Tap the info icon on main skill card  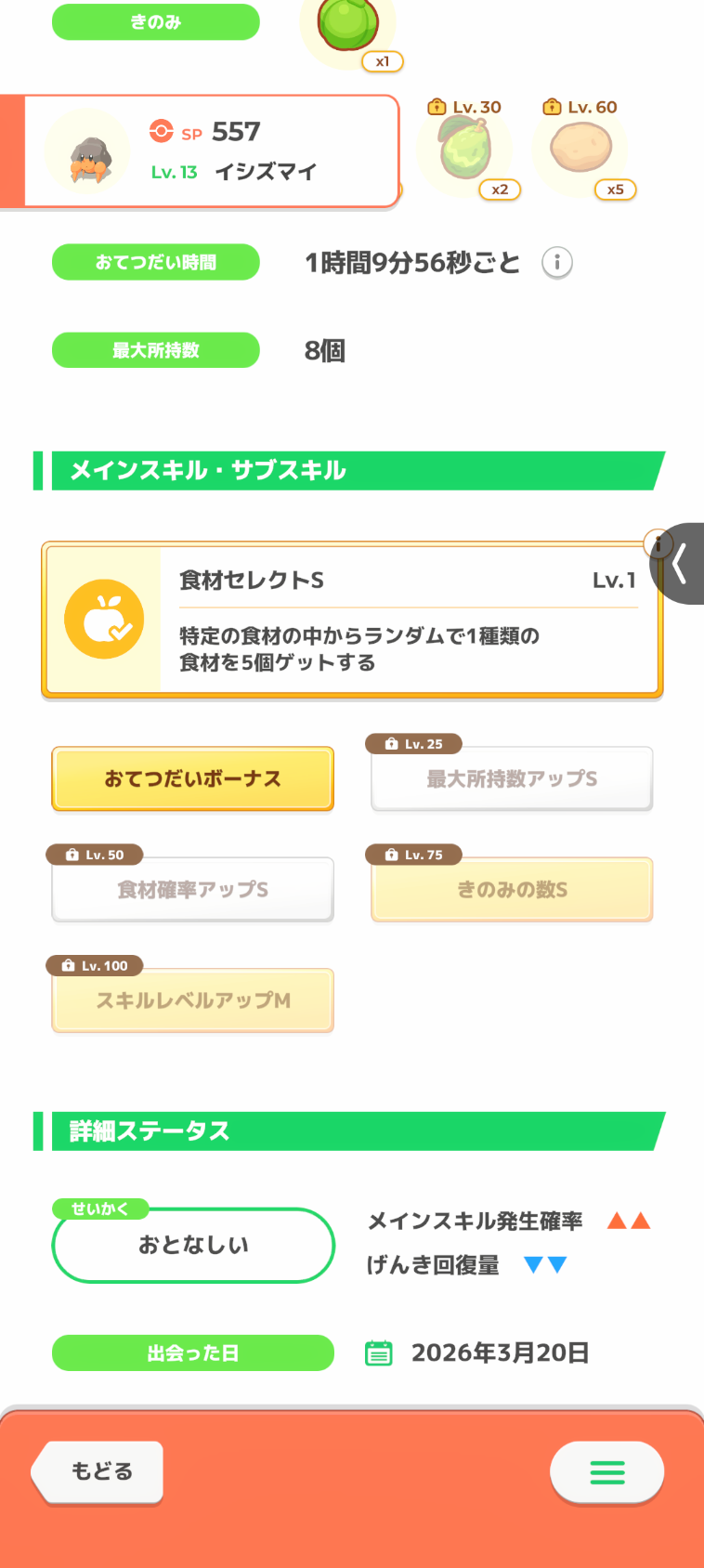[x=657, y=543]
